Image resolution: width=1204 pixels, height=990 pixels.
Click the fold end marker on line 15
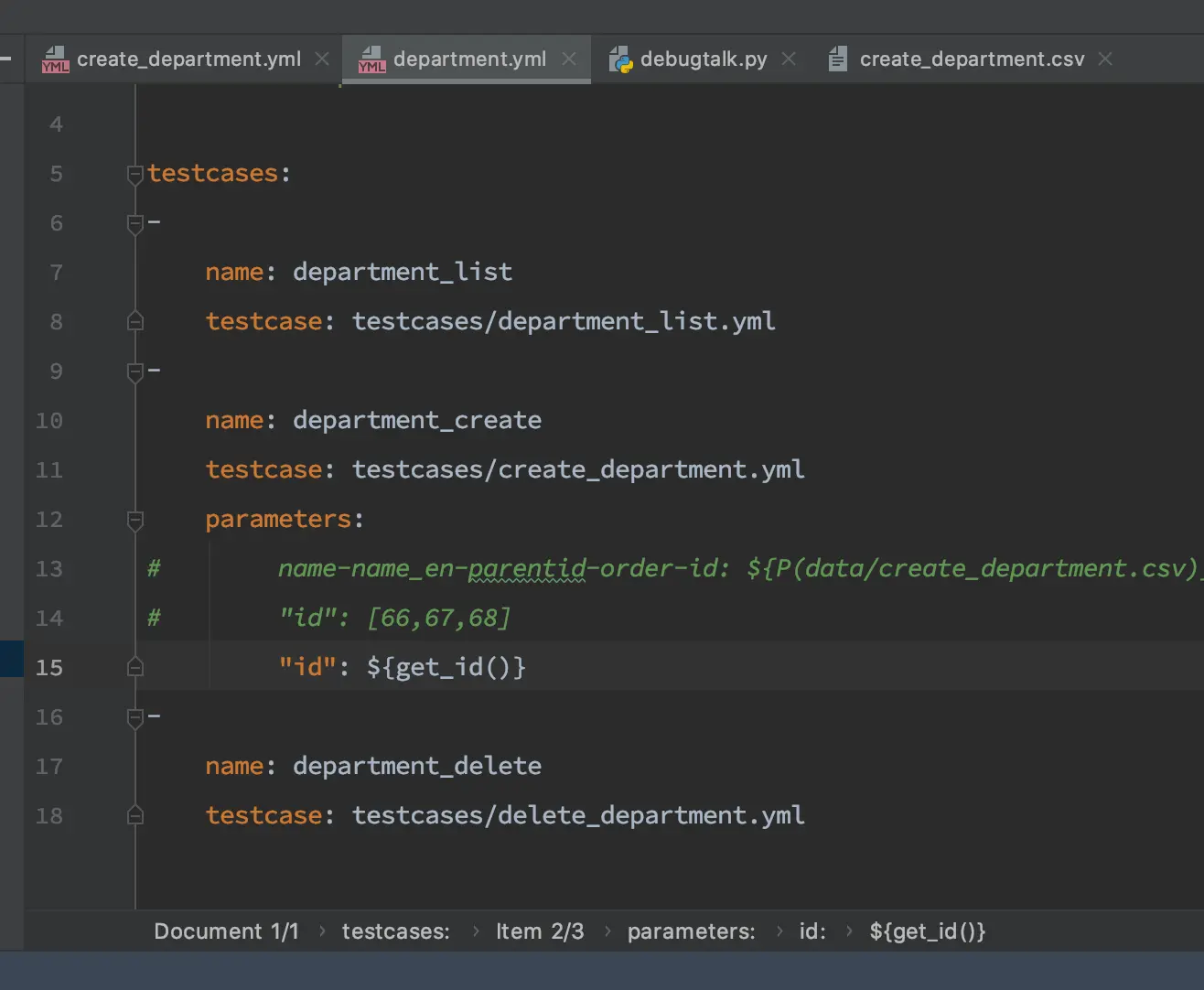[135, 667]
